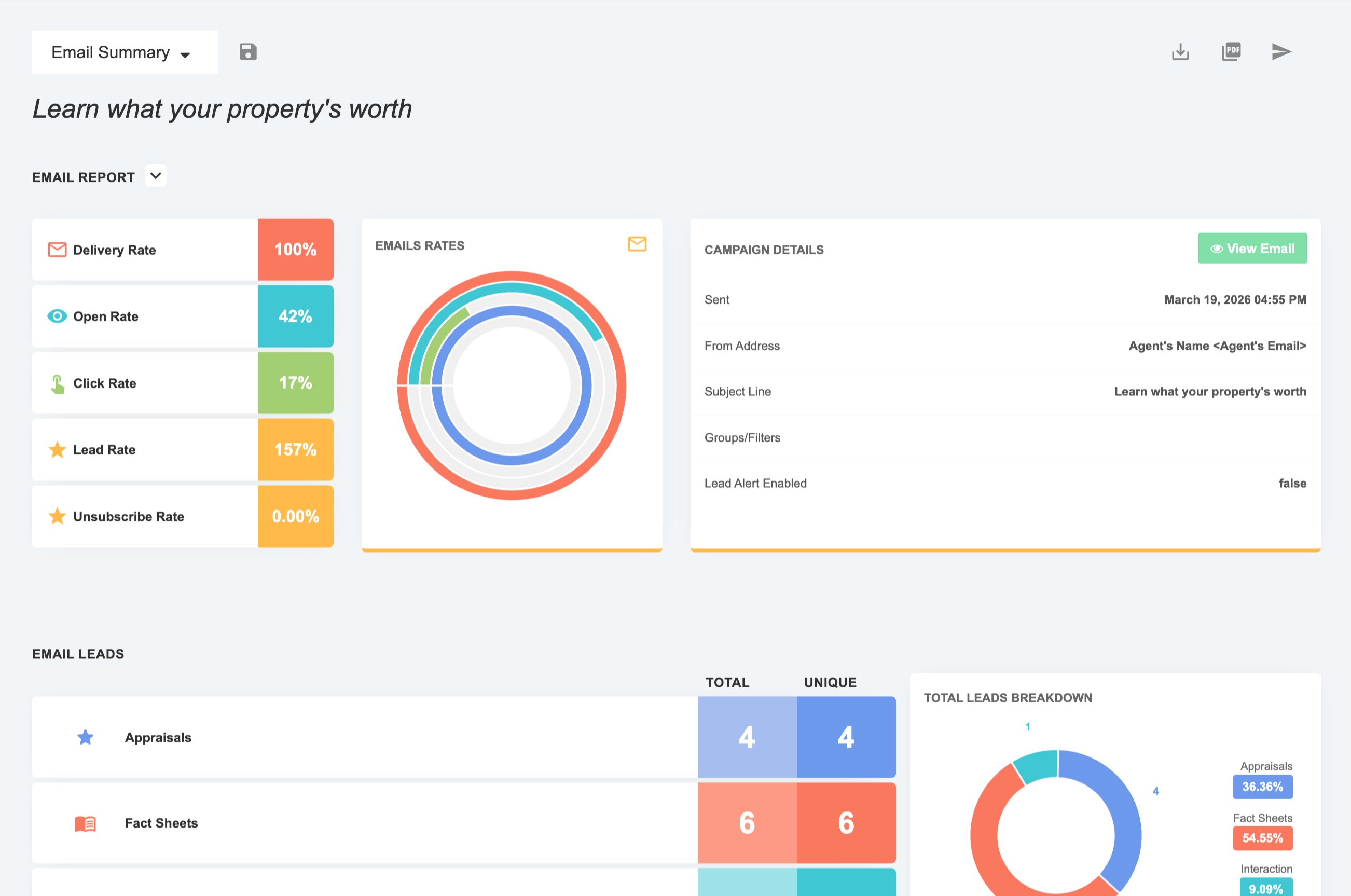This screenshot has height=896, width=1351.
Task: Click the From Address value text
Action: click(1217, 346)
